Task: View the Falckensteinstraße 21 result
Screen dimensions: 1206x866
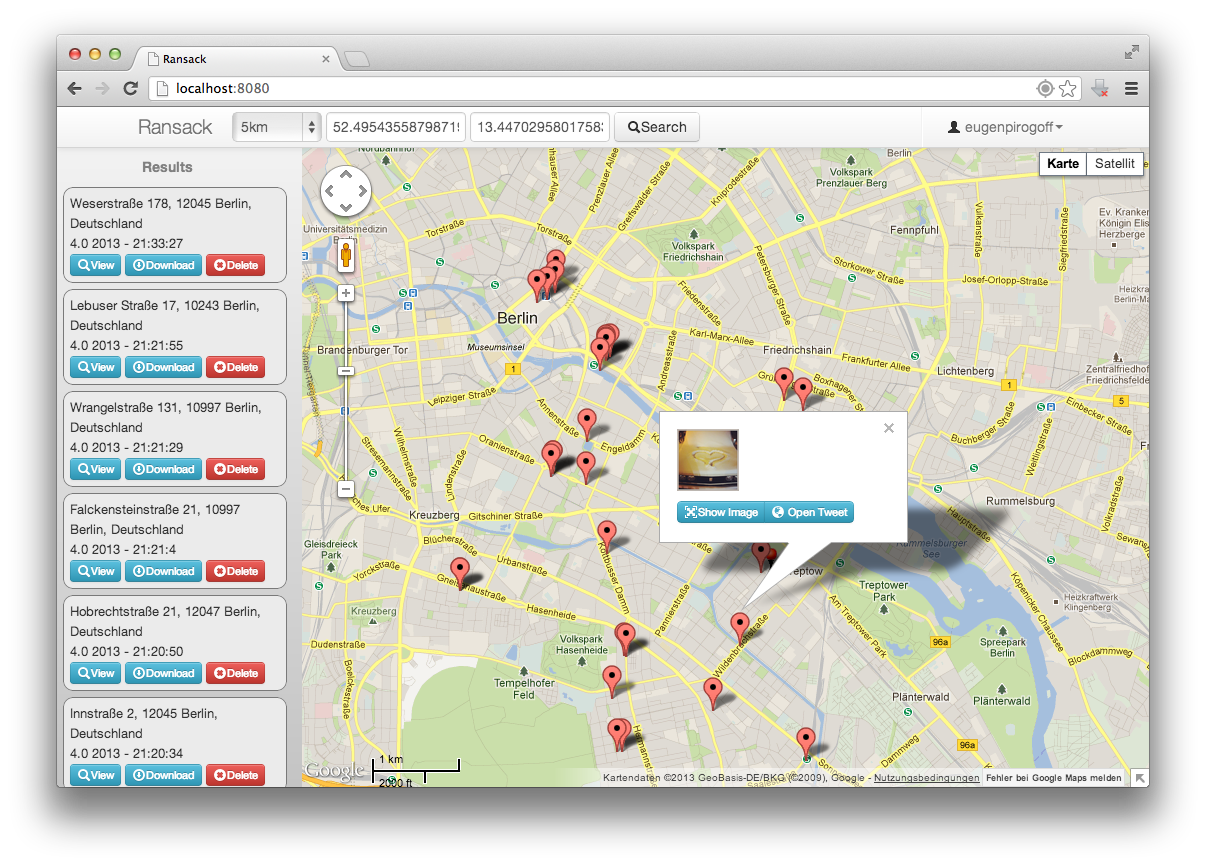Action: 96,571
